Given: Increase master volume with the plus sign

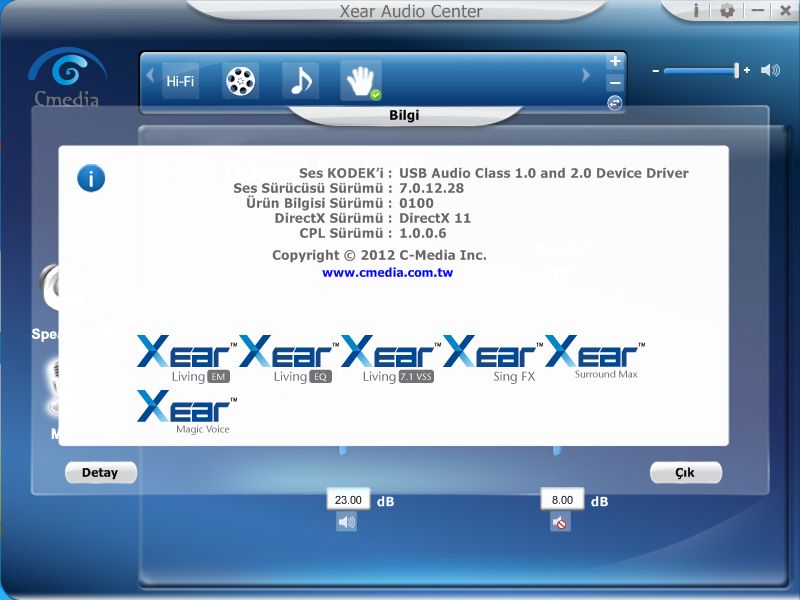Looking at the screenshot, I should pyautogui.click(x=747, y=70).
